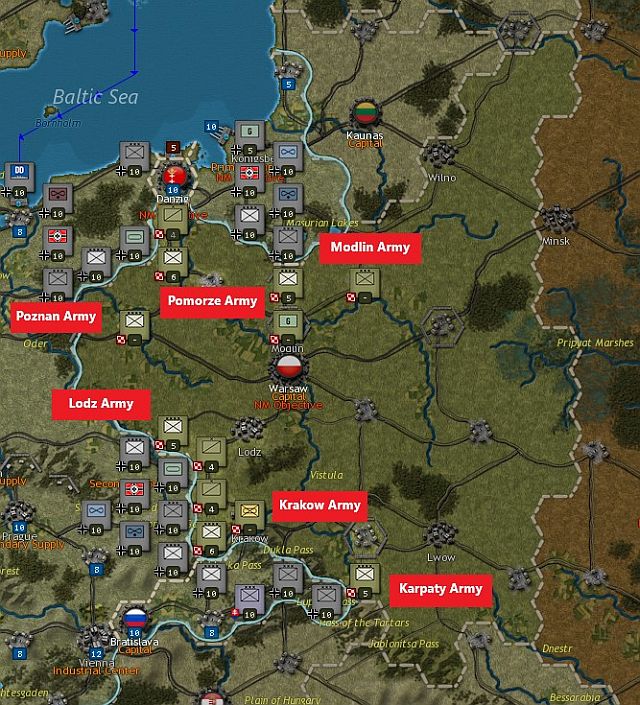Select Polish strength-5 unit left of Modlin Army label
This screenshot has width=640, height=705.
(x=288, y=282)
